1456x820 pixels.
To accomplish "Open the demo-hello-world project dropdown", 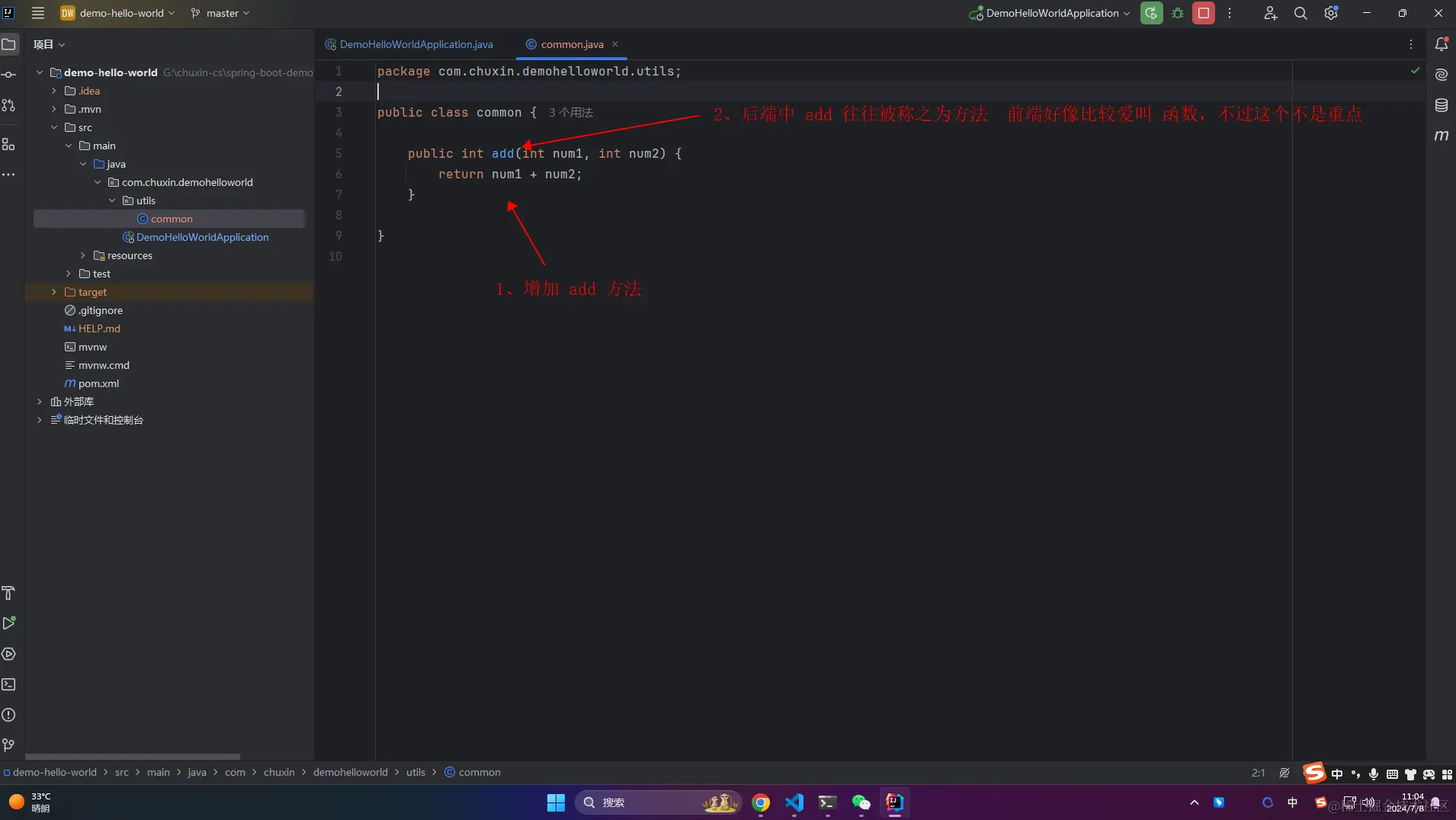I will (x=118, y=13).
